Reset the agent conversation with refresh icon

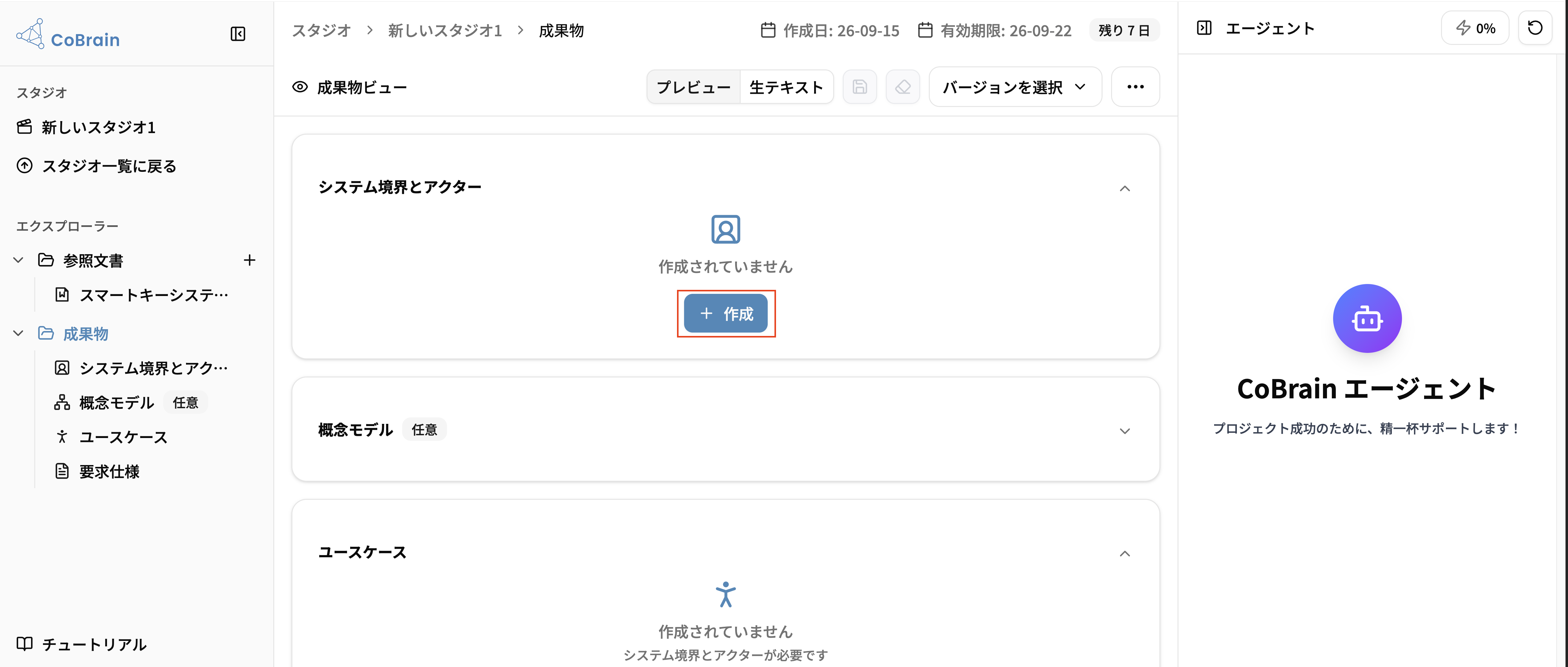(x=1535, y=28)
